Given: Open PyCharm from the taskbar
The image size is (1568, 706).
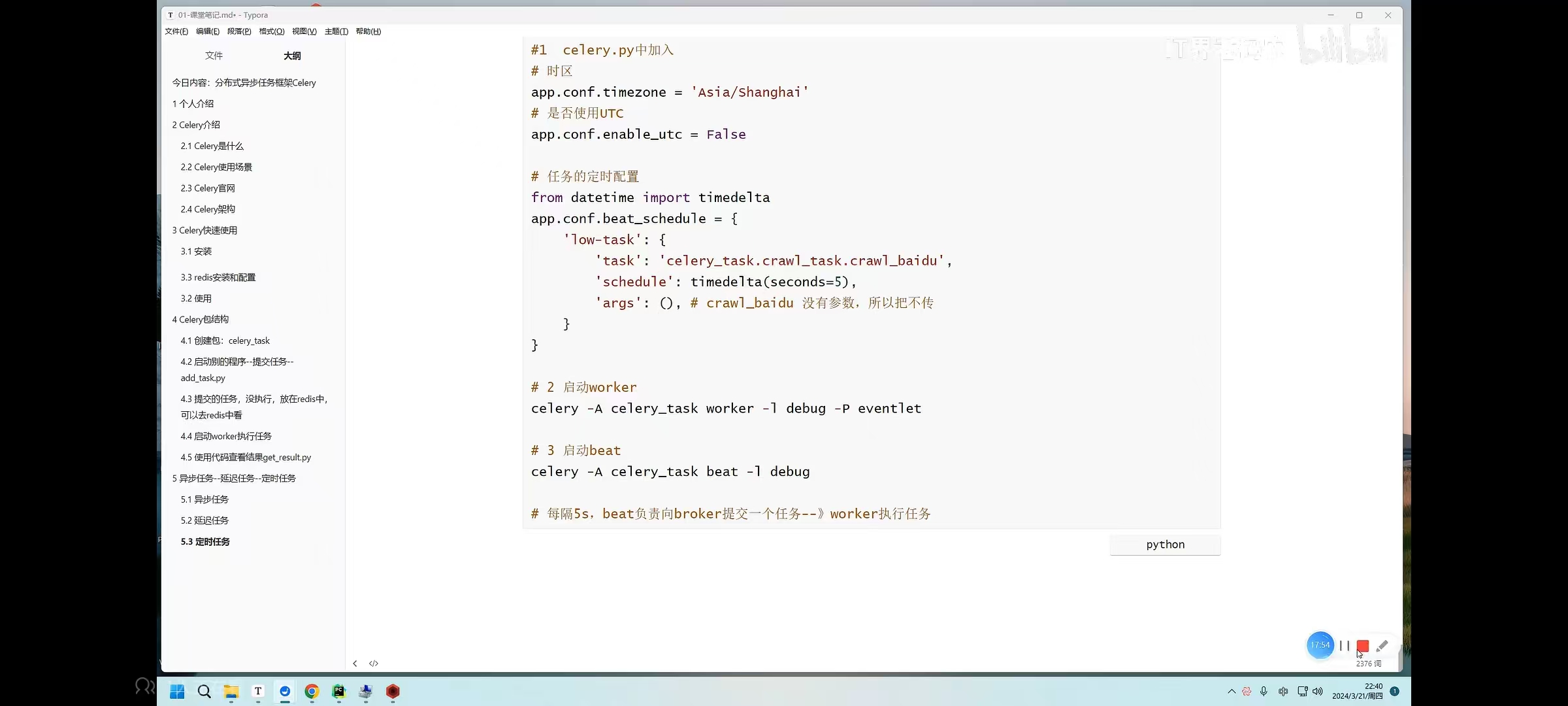Looking at the screenshot, I should pyautogui.click(x=338, y=692).
